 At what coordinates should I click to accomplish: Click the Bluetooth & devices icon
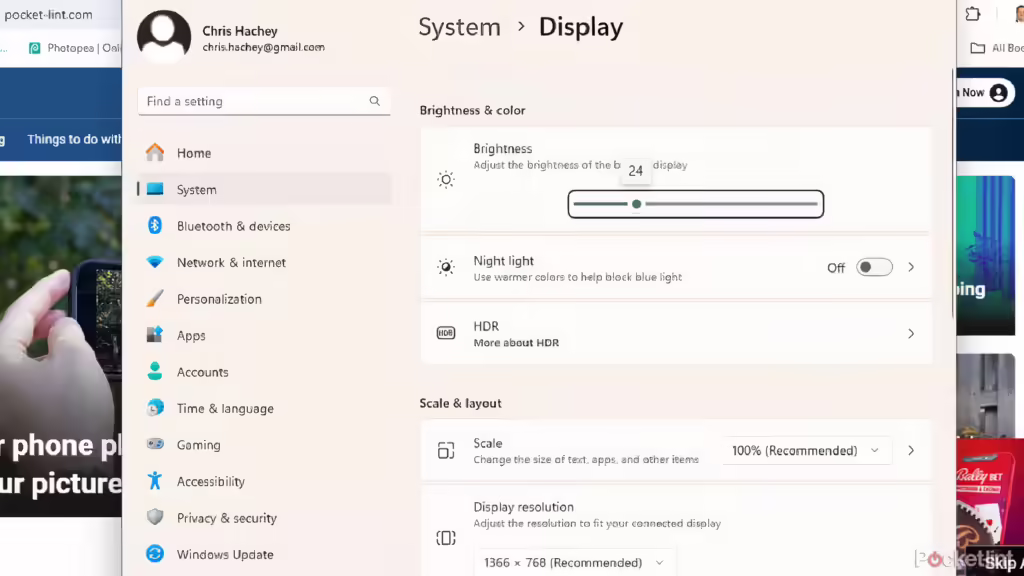[155, 225]
